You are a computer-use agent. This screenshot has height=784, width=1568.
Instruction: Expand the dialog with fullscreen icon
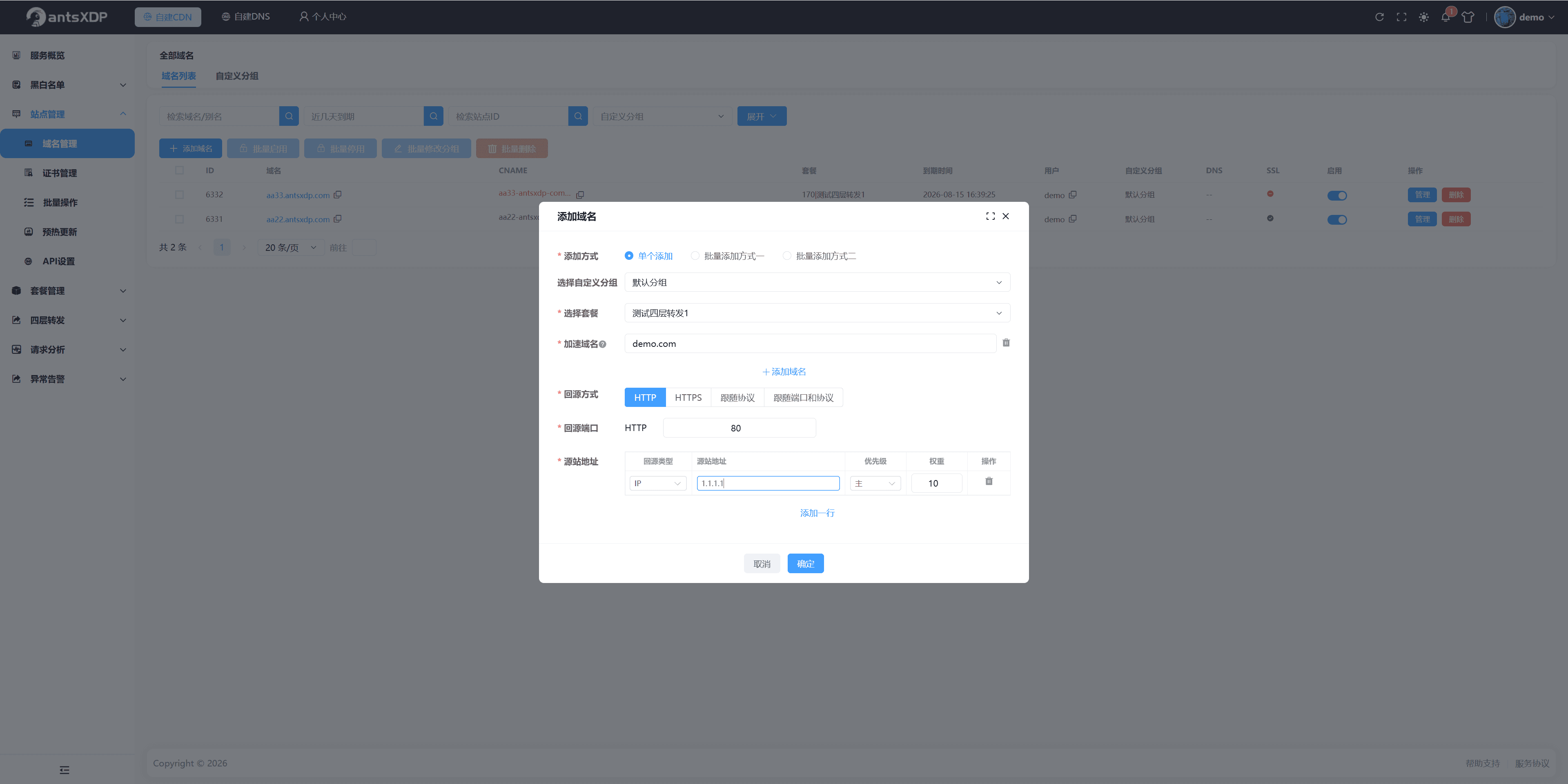coord(990,216)
